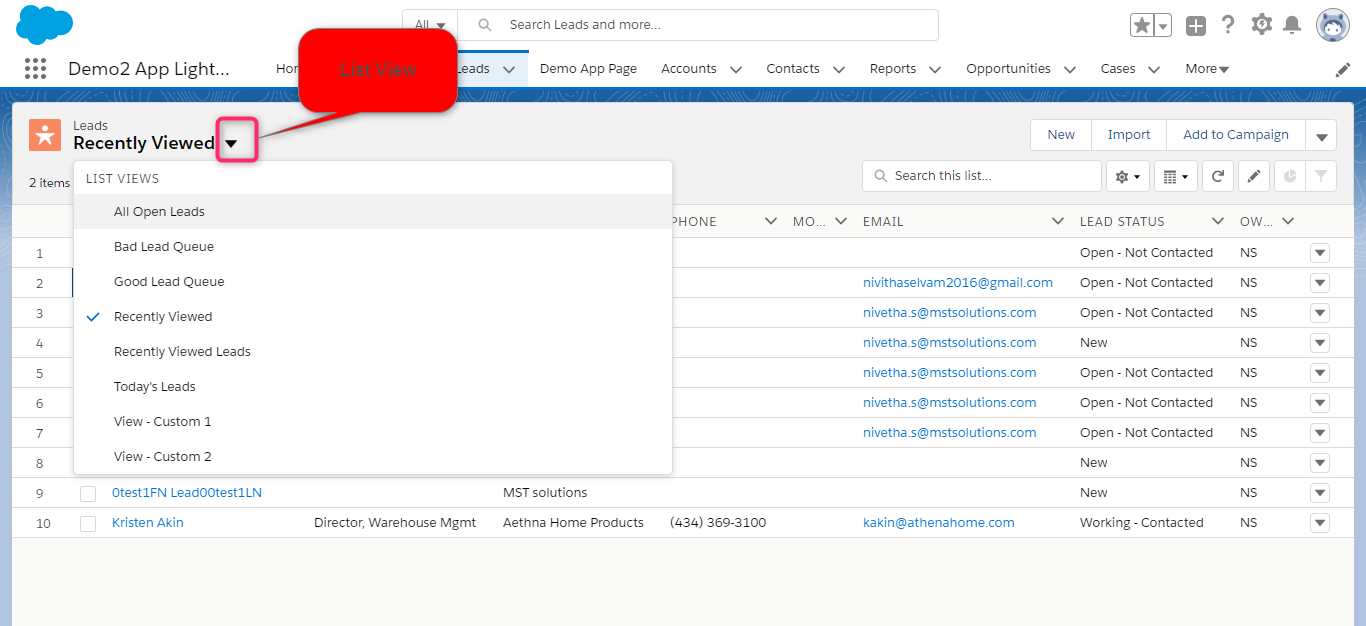The width and height of the screenshot is (1366, 626).
Task: Toggle the favorite star for this page
Action: click(1143, 24)
